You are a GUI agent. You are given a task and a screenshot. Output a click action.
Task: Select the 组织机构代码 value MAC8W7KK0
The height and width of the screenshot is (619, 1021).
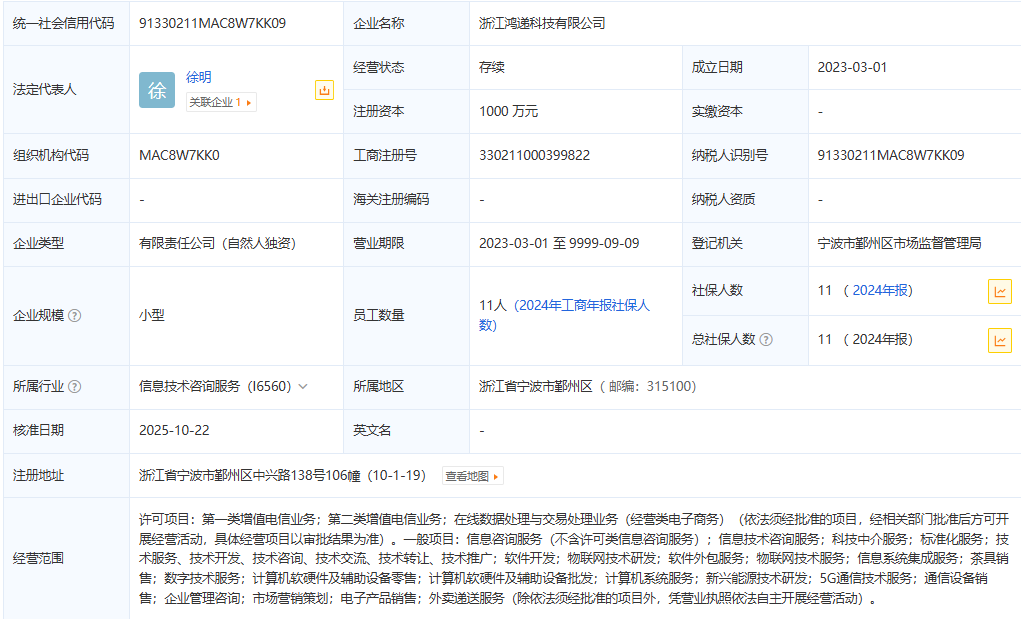tap(179, 156)
